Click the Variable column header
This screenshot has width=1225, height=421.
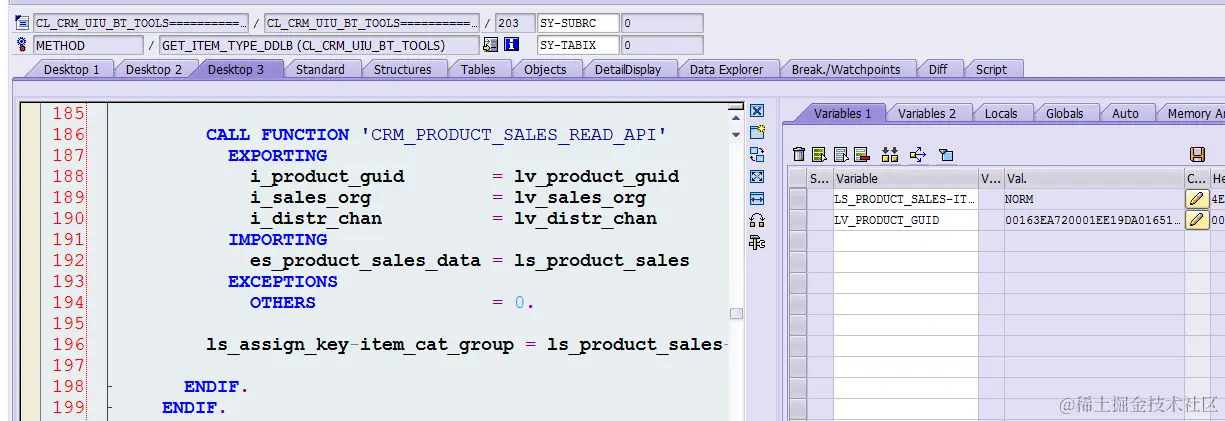905,178
